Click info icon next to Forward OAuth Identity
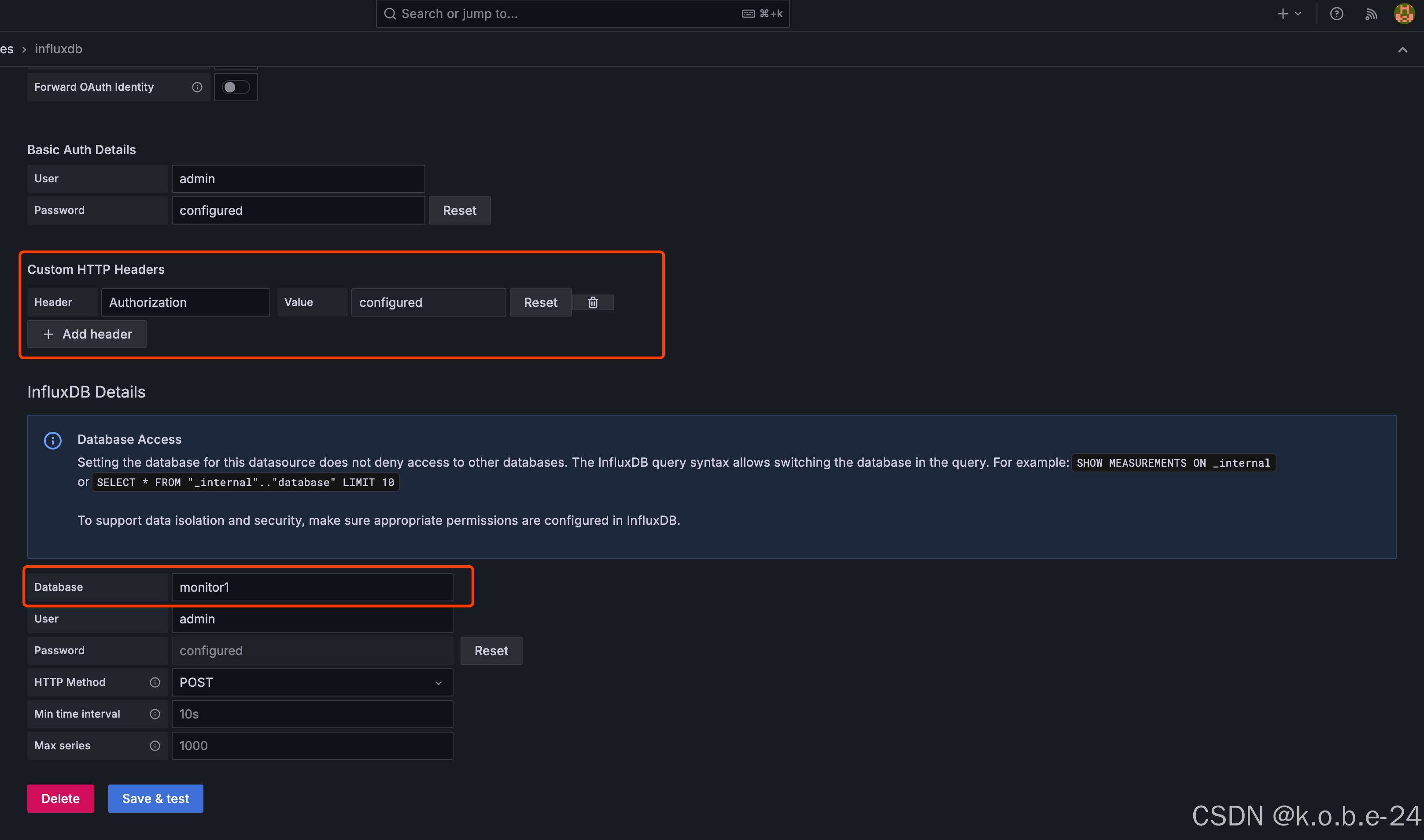This screenshot has width=1424, height=840. click(x=197, y=87)
